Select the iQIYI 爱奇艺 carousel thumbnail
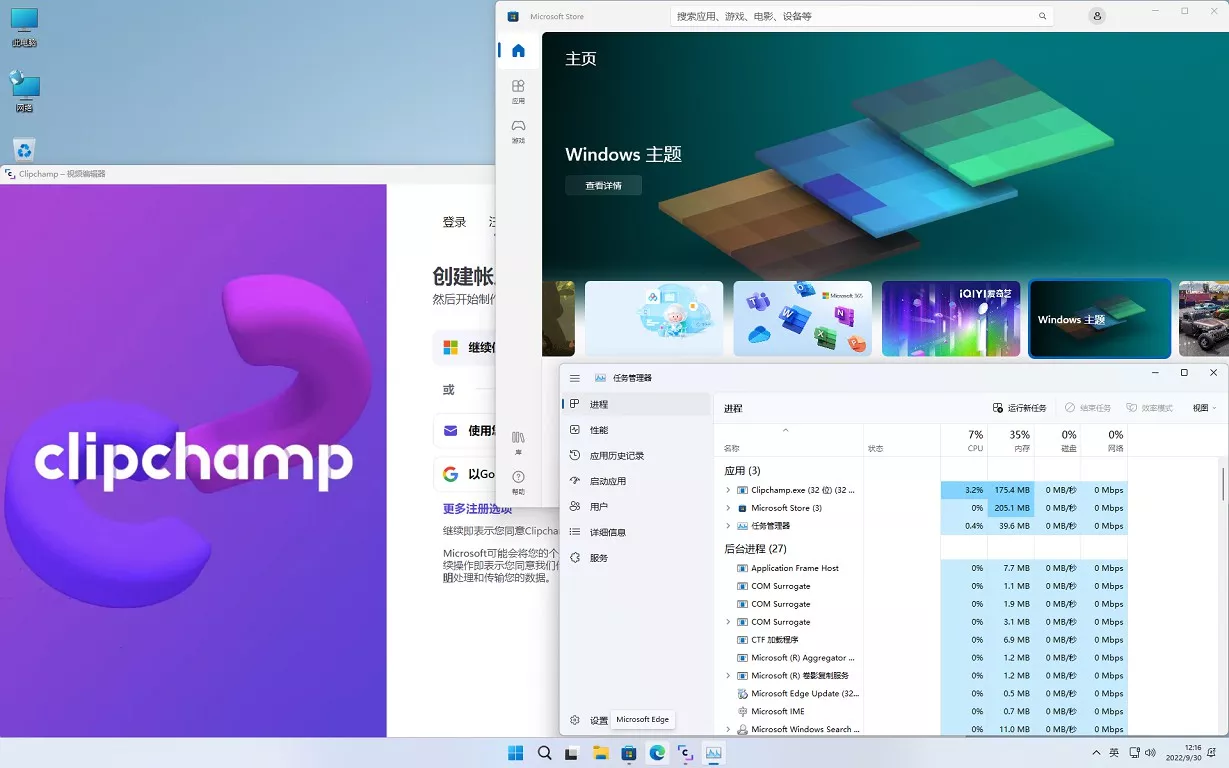Image resolution: width=1229 pixels, height=768 pixels. pyautogui.click(x=951, y=318)
